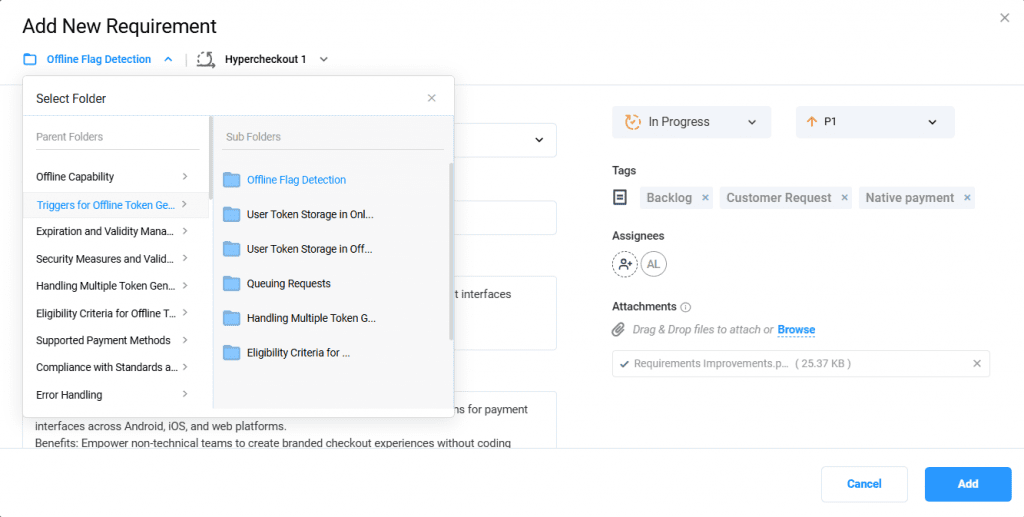
Task: Remove the Native payment tag
Action: coord(967,198)
